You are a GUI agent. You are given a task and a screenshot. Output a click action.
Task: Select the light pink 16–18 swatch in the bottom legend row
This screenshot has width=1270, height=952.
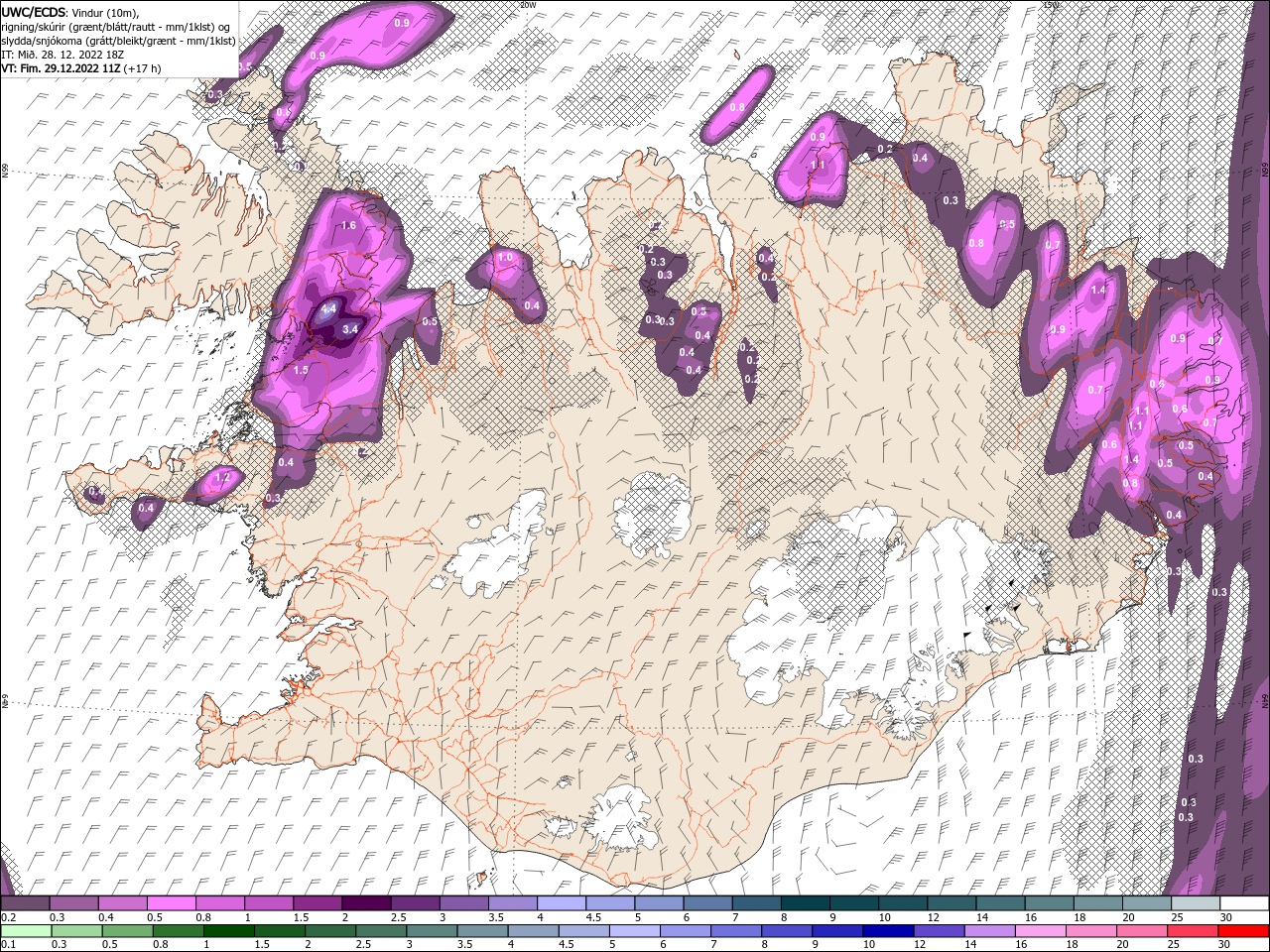click(1040, 931)
